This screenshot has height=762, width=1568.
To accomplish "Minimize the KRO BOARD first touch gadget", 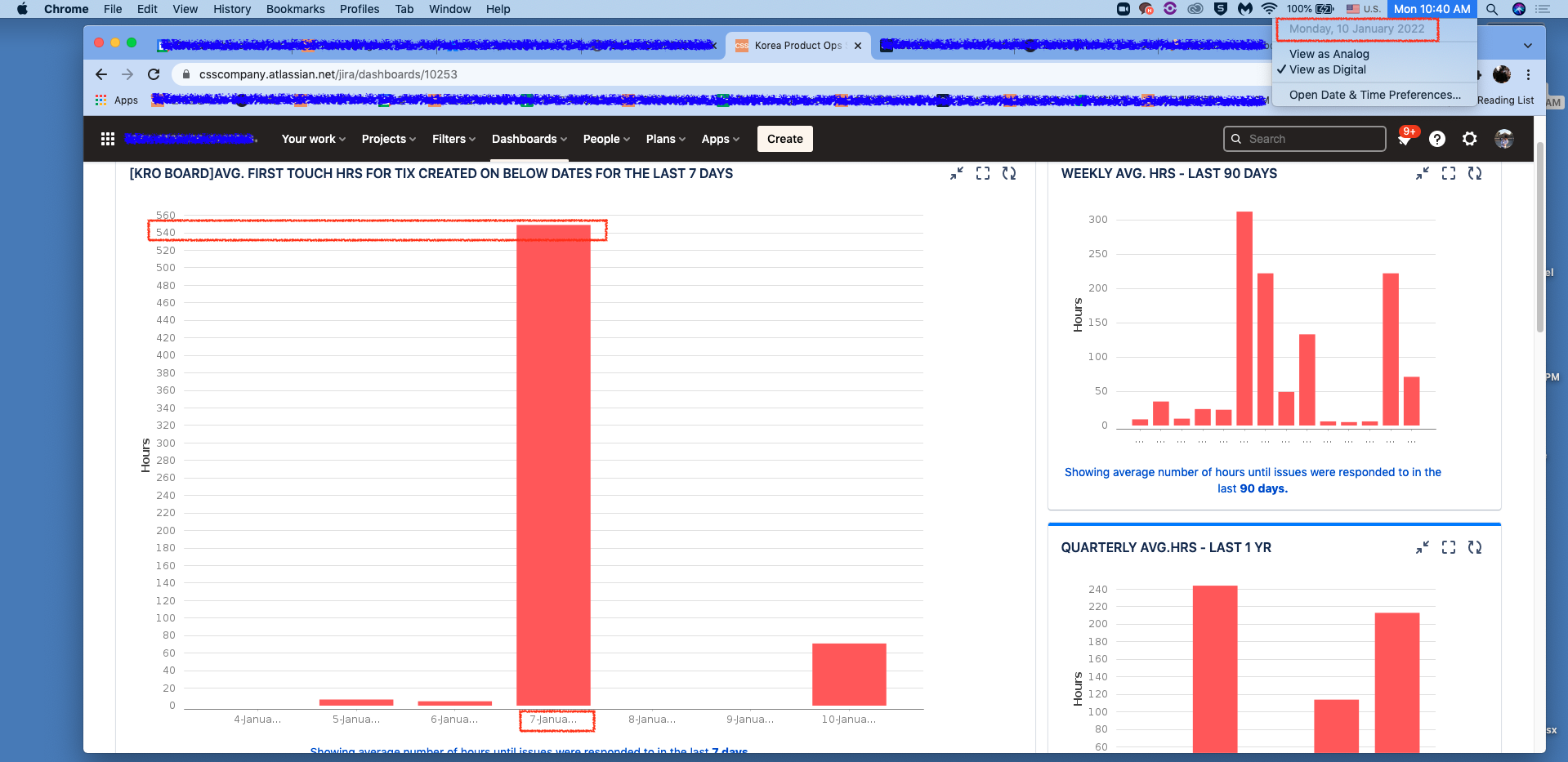I will point(957,173).
